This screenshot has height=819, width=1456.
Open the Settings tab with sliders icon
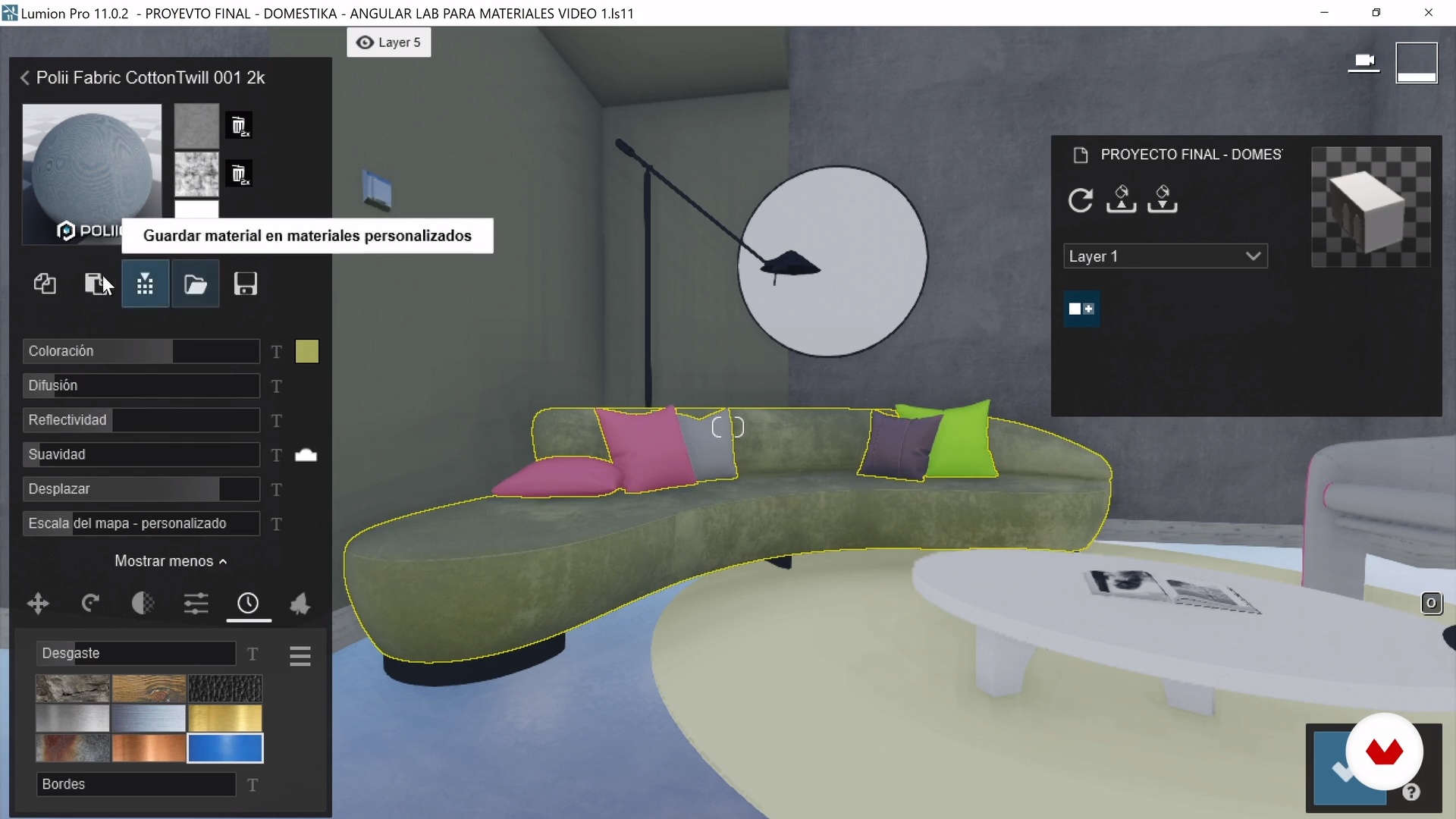196,604
